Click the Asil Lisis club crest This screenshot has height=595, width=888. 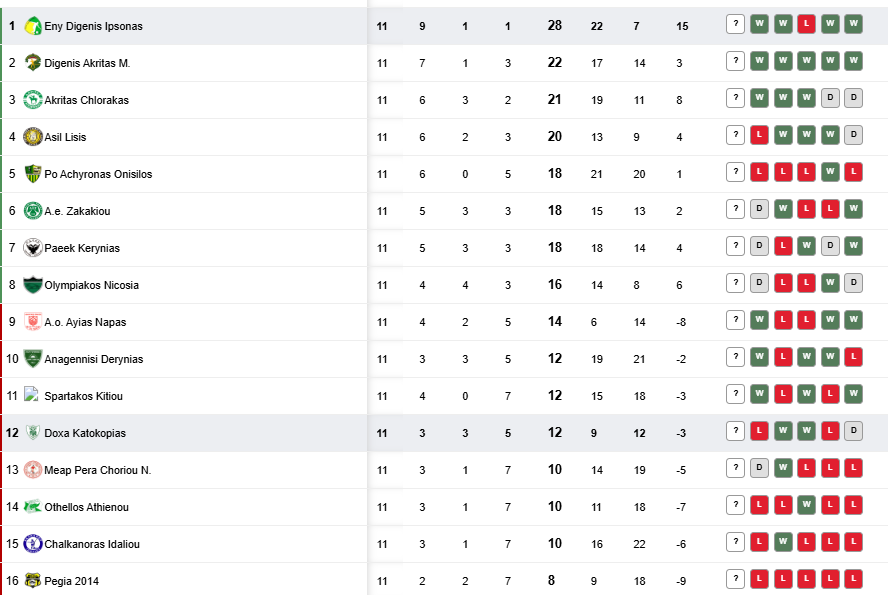click(x=33, y=137)
